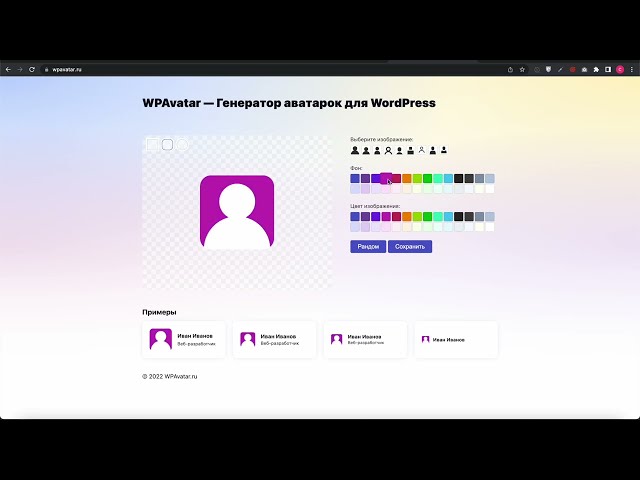Click the smallest Иван Иванов example card
The width and height of the screenshot is (640, 480).
[x=456, y=340]
